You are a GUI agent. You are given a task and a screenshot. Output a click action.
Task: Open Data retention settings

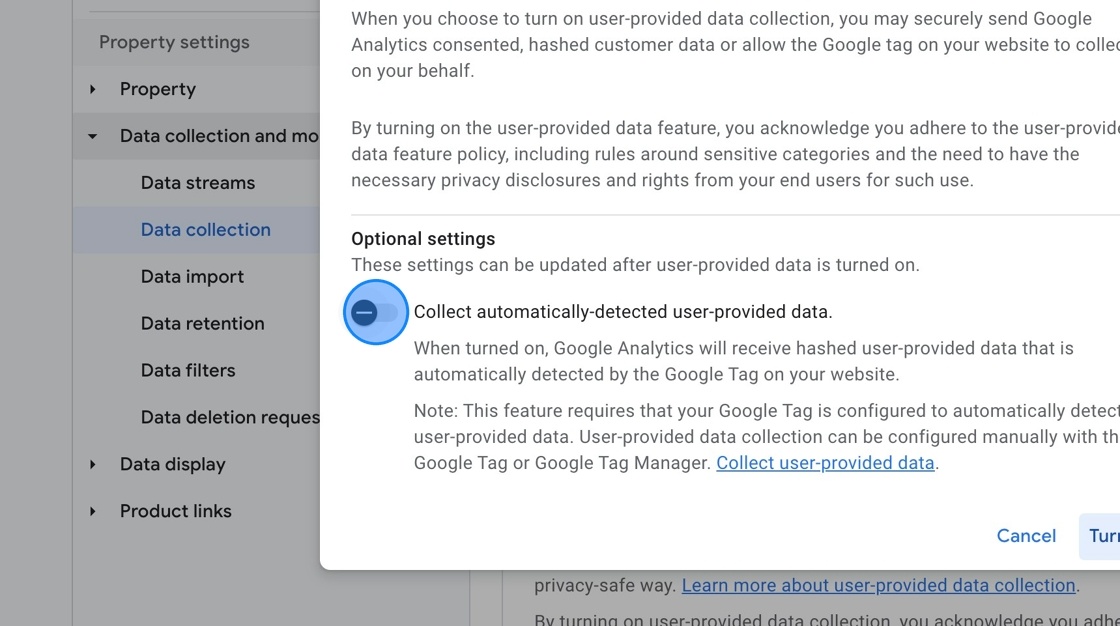pyautogui.click(x=202, y=323)
